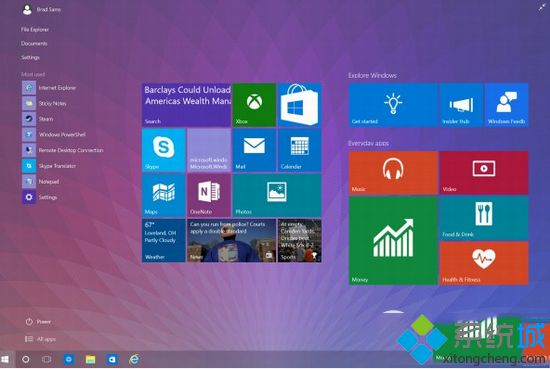Click the Brad Sams user account

[42, 9]
